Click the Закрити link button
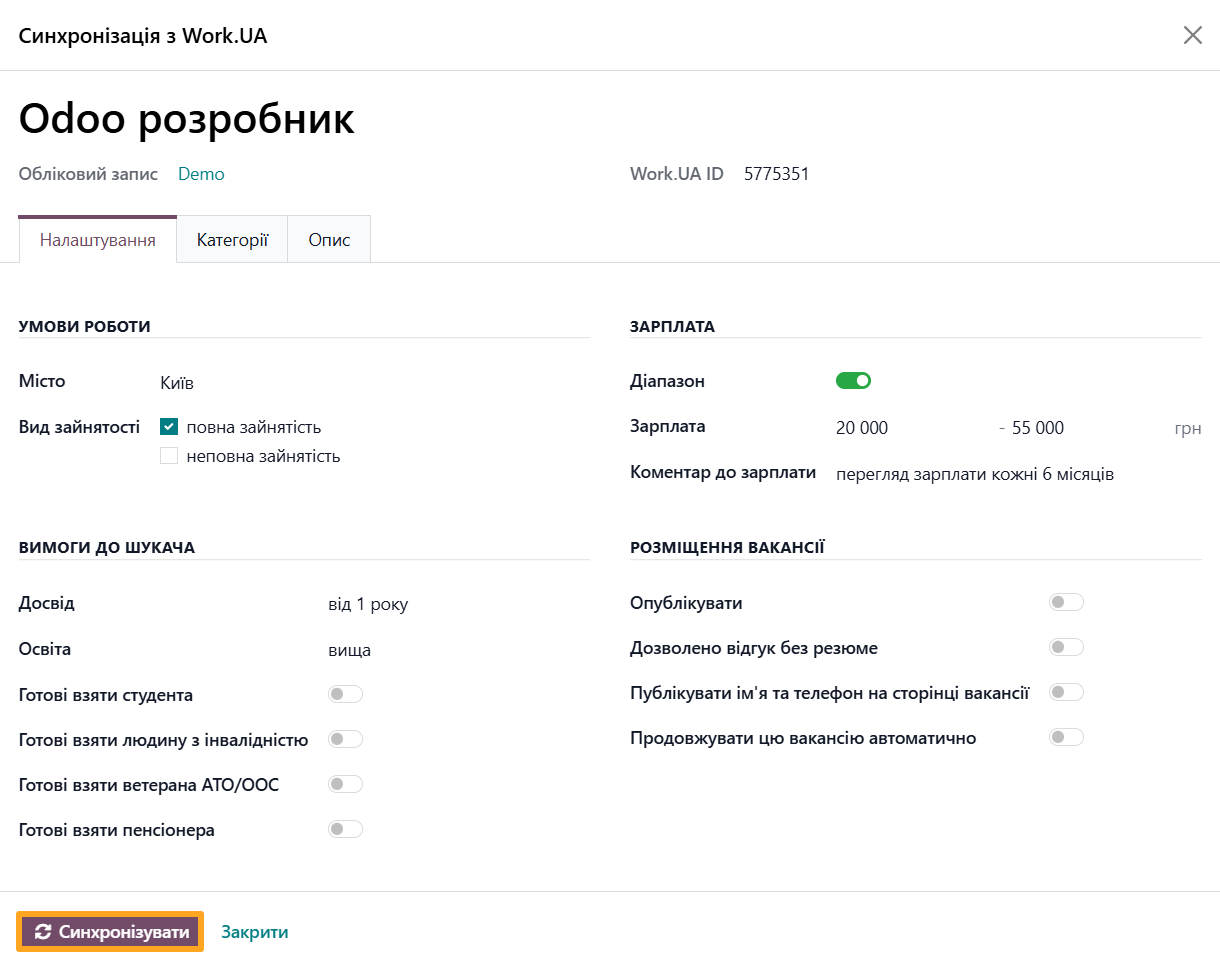Screen dimensions: 1220x969 (x=255, y=932)
